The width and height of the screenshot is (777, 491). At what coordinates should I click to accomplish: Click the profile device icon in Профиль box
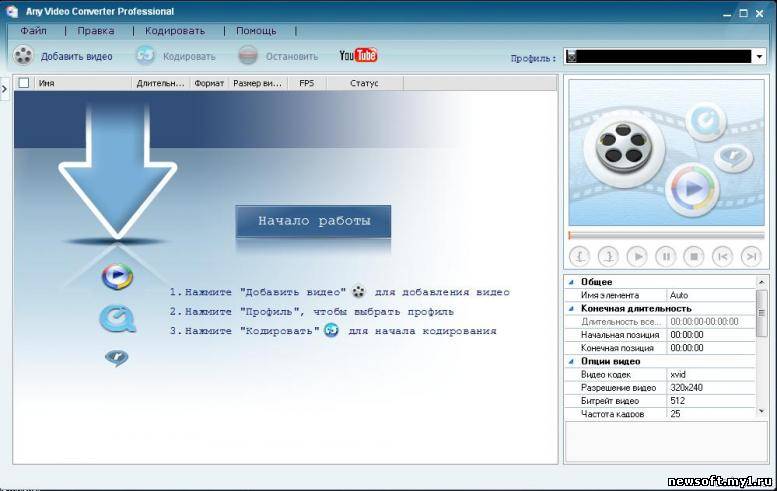coord(572,56)
